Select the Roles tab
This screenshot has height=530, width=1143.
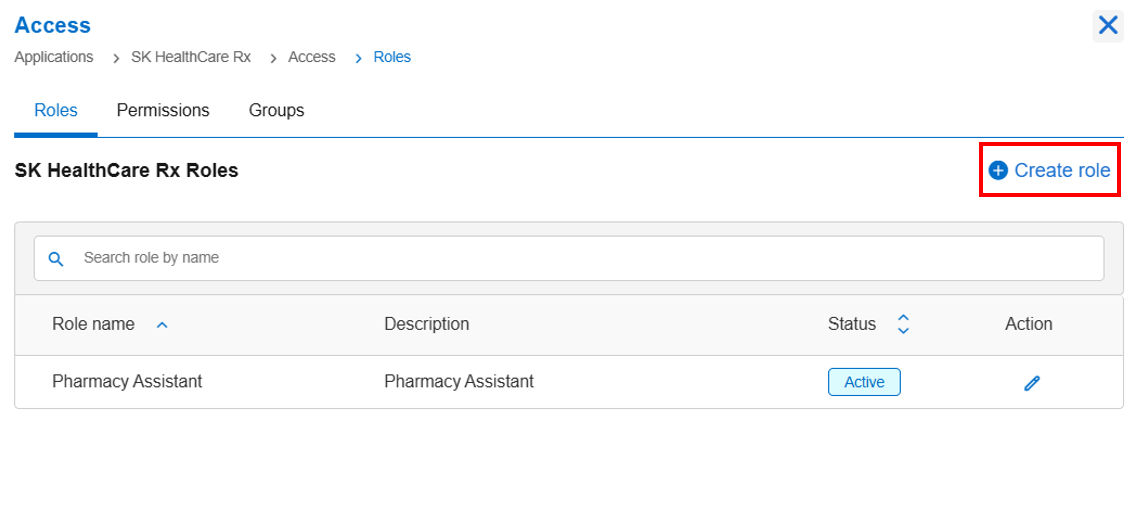pos(56,110)
